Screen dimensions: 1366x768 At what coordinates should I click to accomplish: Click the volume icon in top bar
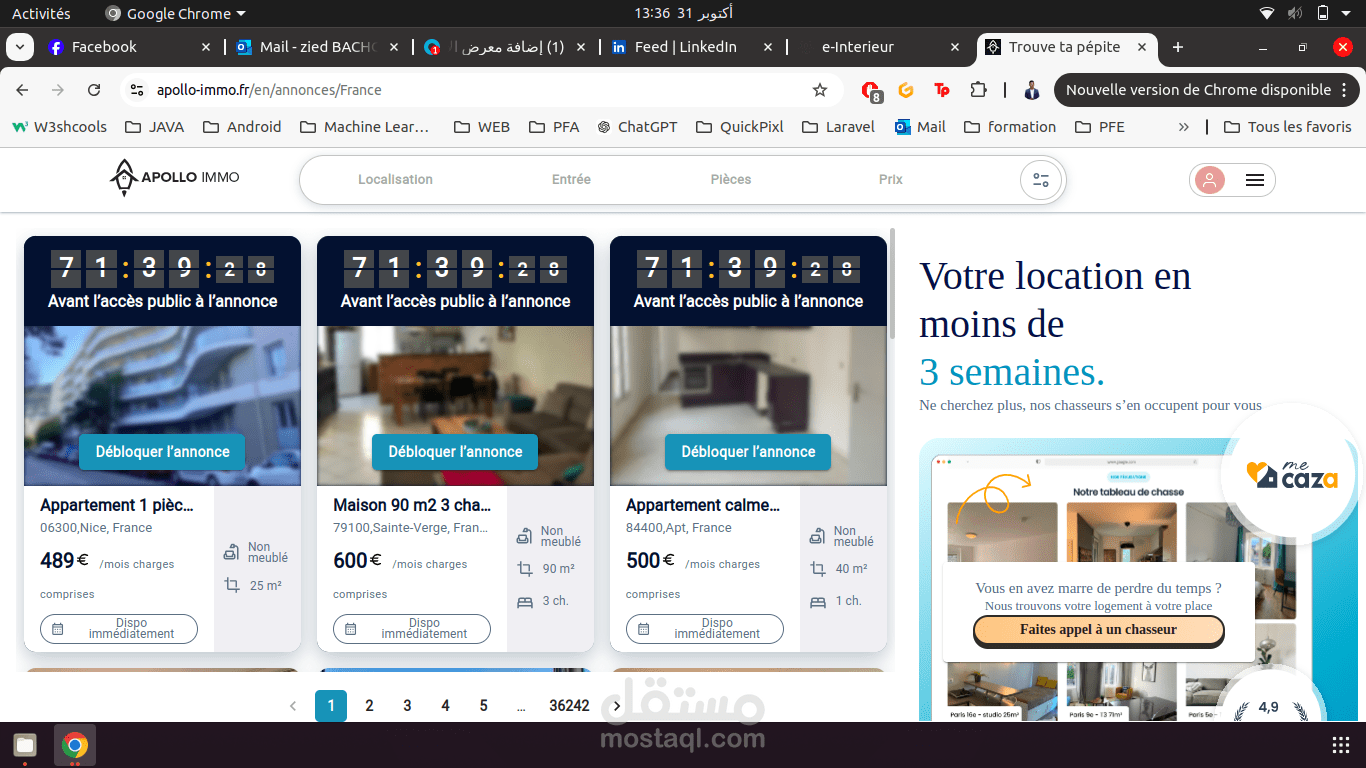[1295, 13]
